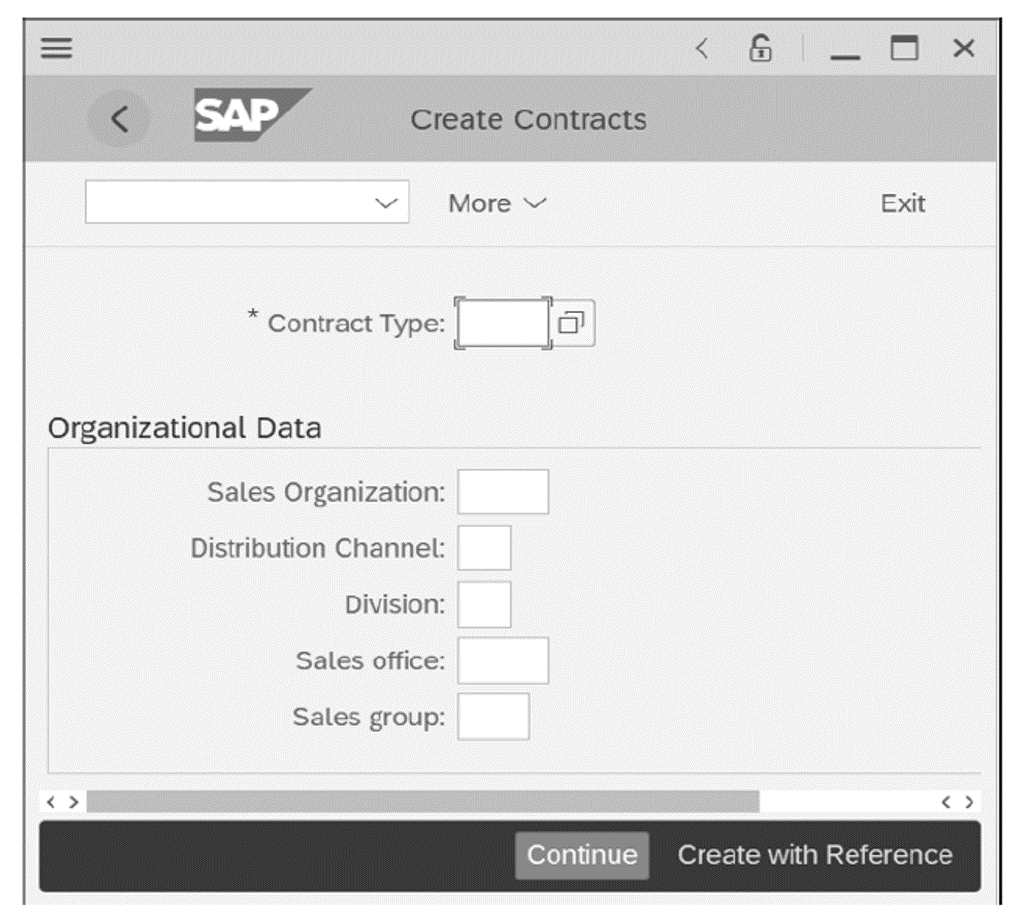Click the Continue button
1015x920 pixels.
click(581, 856)
